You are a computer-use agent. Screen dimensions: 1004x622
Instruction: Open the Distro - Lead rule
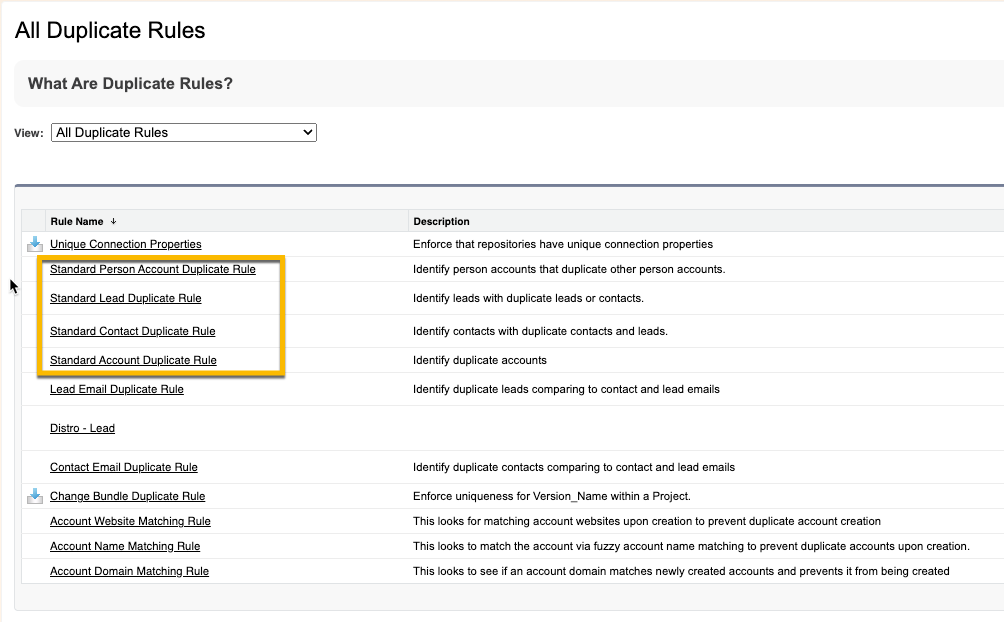click(x=83, y=428)
